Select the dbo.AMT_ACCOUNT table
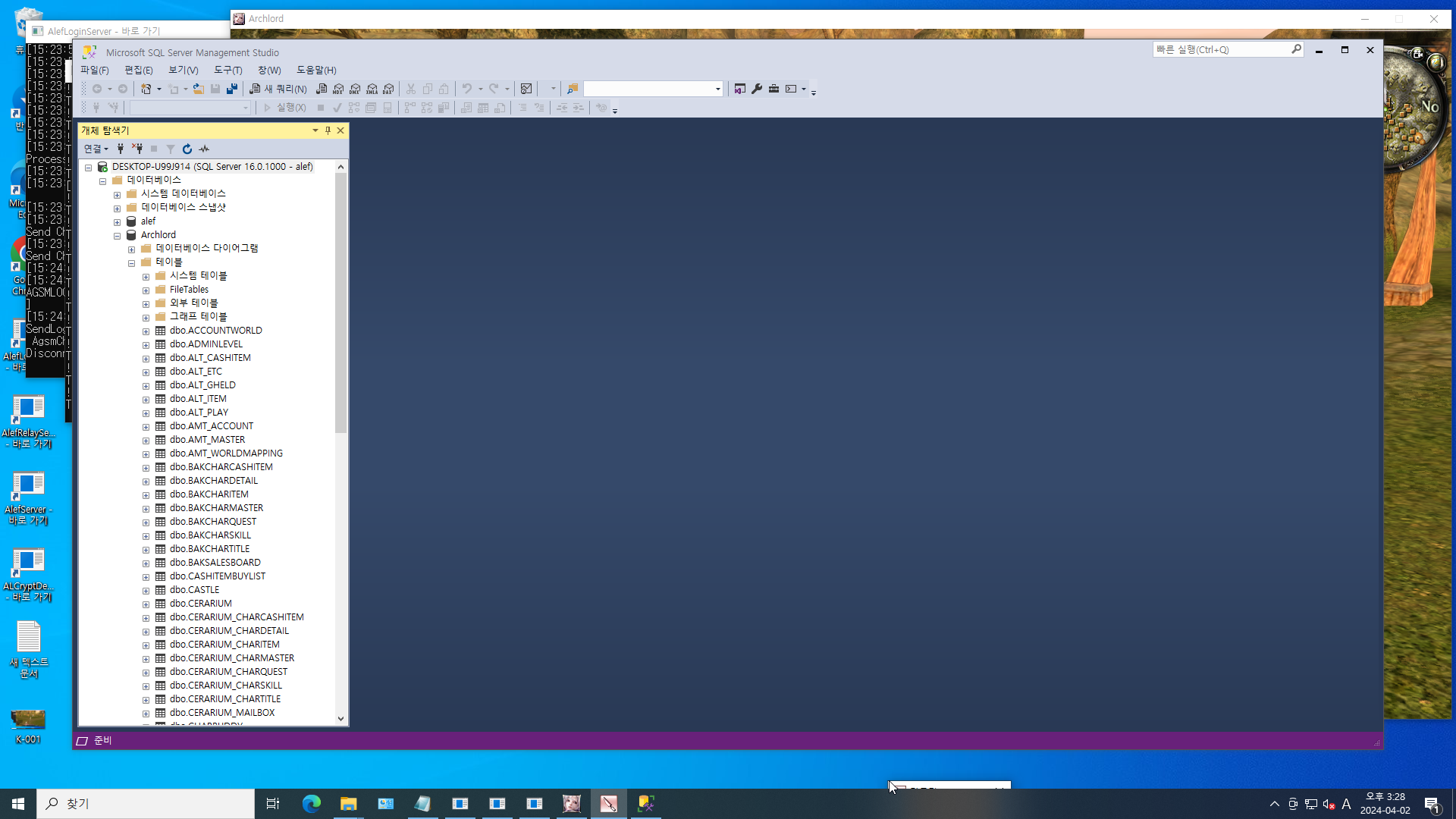Screen dimensions: 1456x819 [212, 426]
